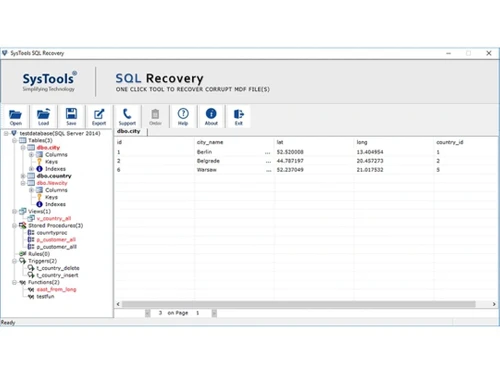Collapse the testdatabase root node

(6, 133)
